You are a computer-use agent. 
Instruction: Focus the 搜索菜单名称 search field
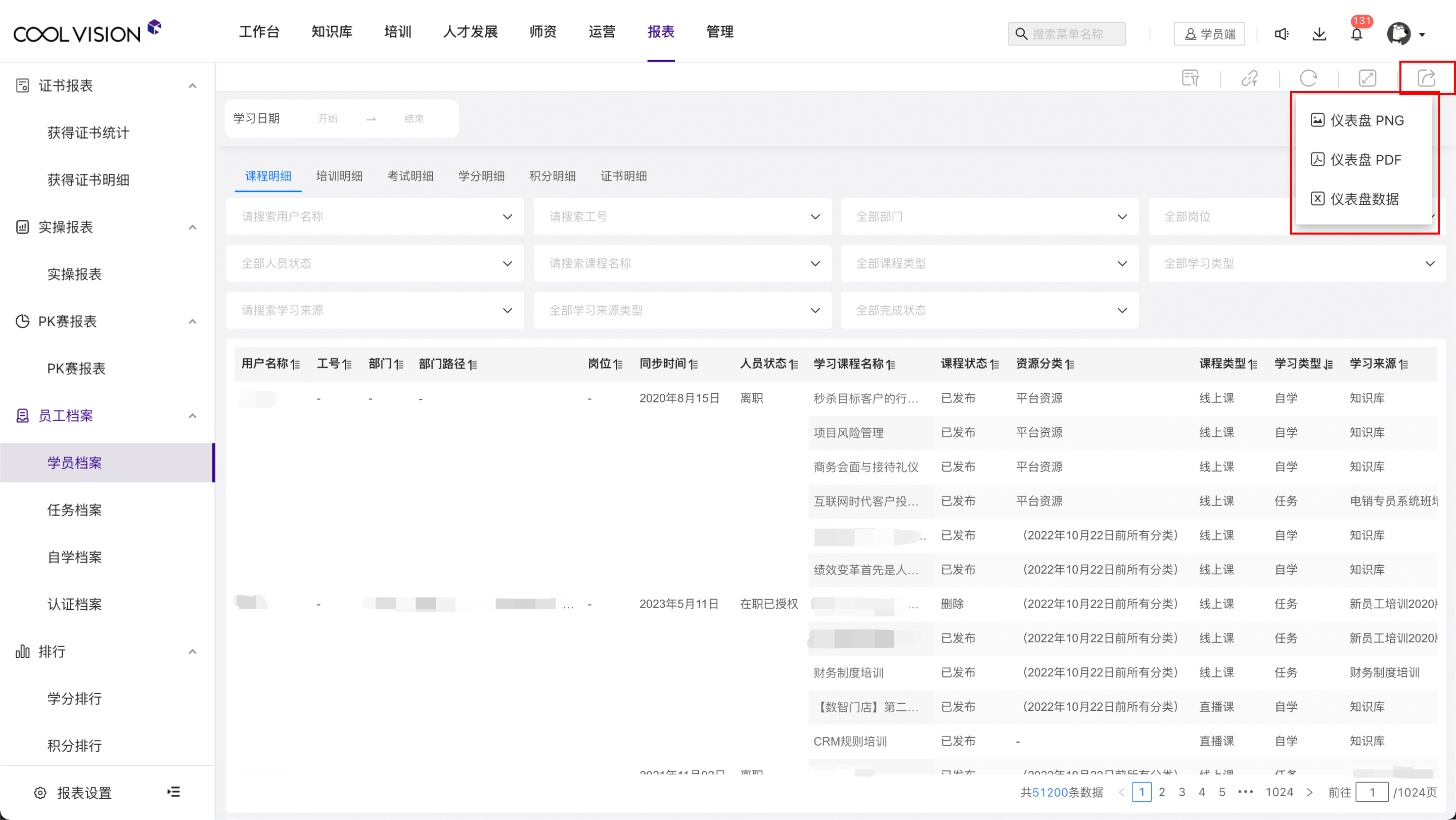pyautogui.click(x=1067, y=34)
